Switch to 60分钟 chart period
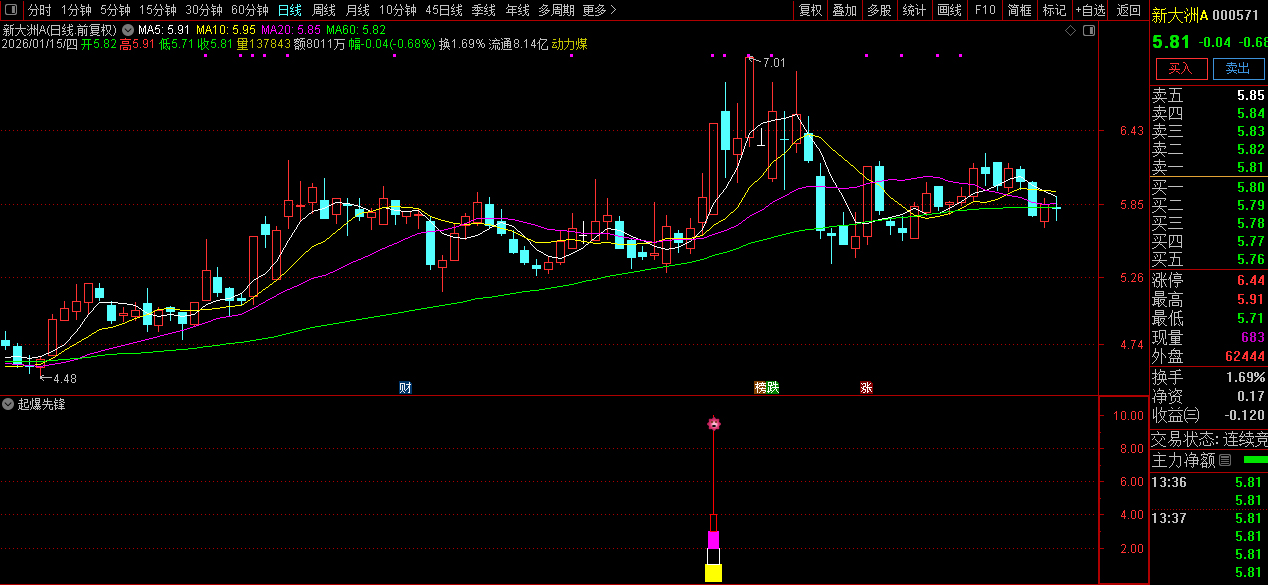Image resolution: width=1268 pixels, height=585 pixels. click(x=249, y=10)
